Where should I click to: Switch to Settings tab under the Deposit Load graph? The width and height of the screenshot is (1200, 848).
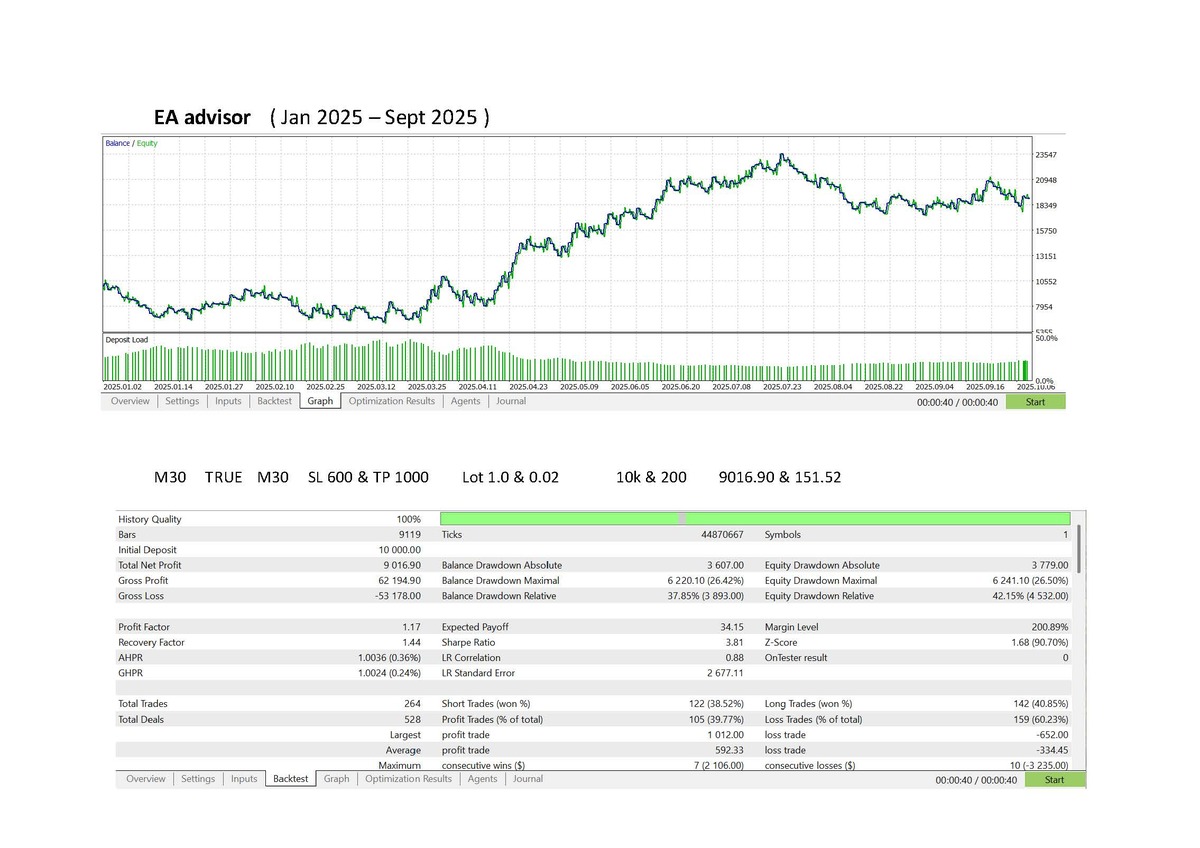(x=182, y=401)
